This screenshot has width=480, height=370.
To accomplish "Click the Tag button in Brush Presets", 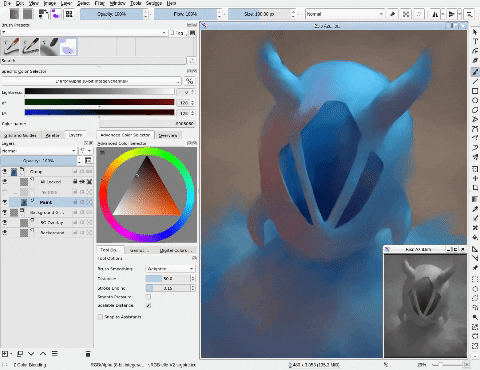I will [x=178, y=33].
